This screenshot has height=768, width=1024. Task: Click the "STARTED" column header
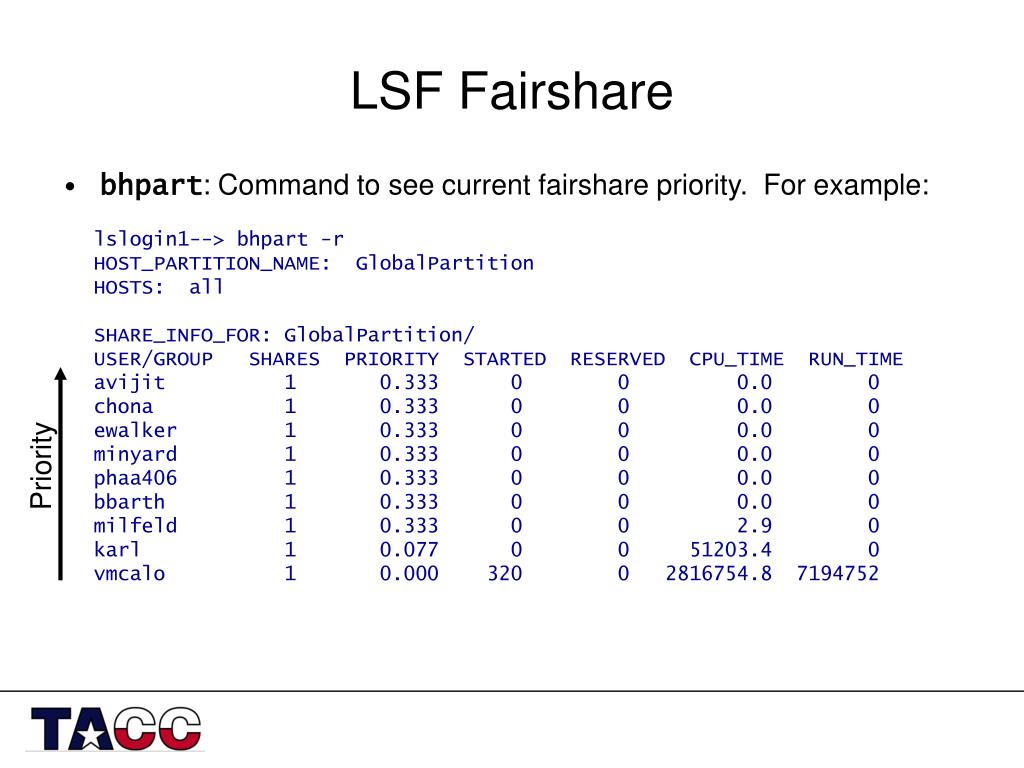504,359
